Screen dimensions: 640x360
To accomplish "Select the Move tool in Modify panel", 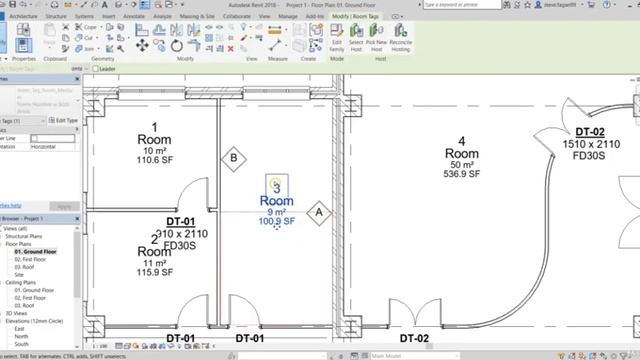I will click(x=142, y=46).
